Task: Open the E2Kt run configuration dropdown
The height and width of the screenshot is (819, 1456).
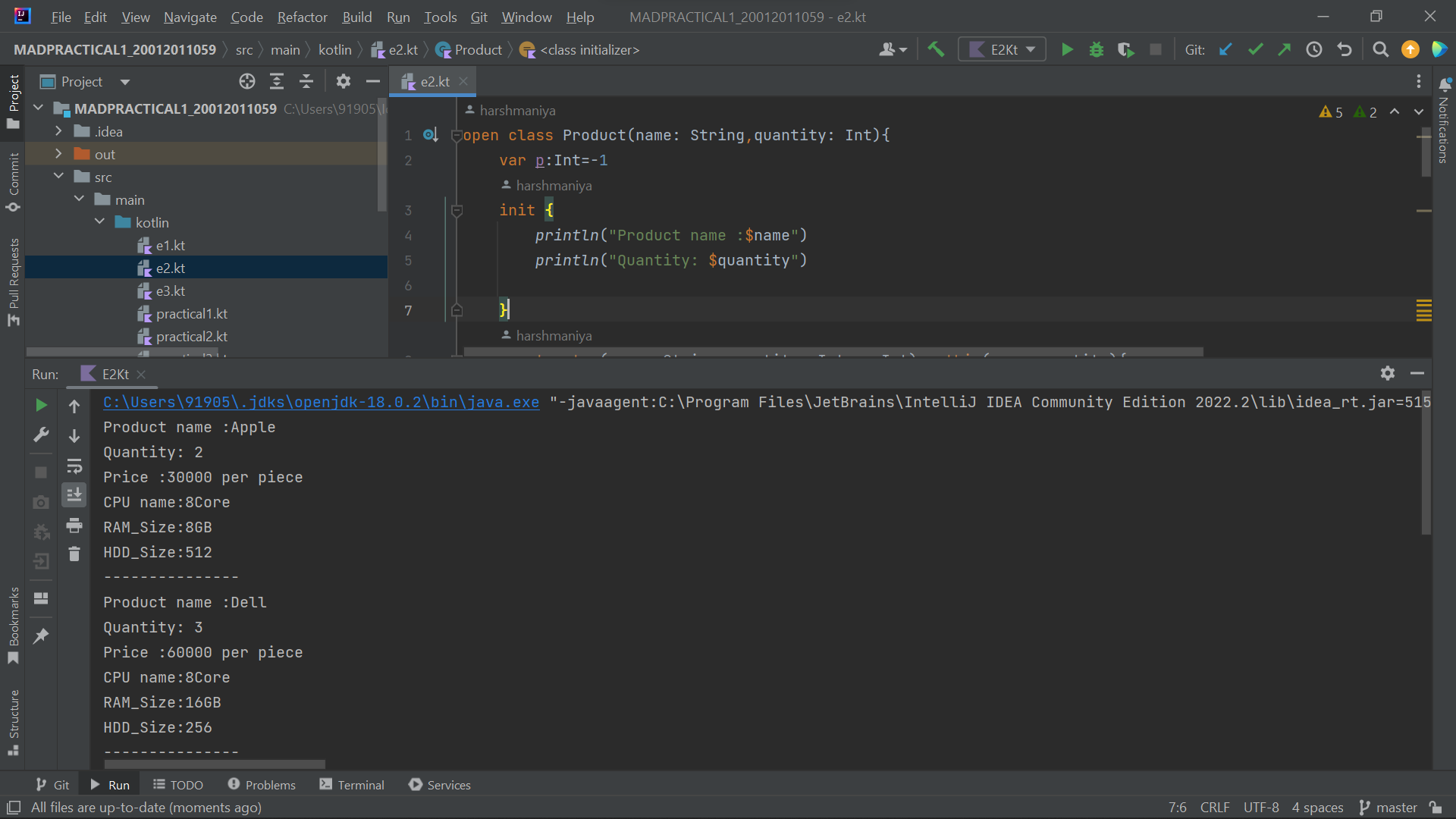Action: [x=1002, y=49]
